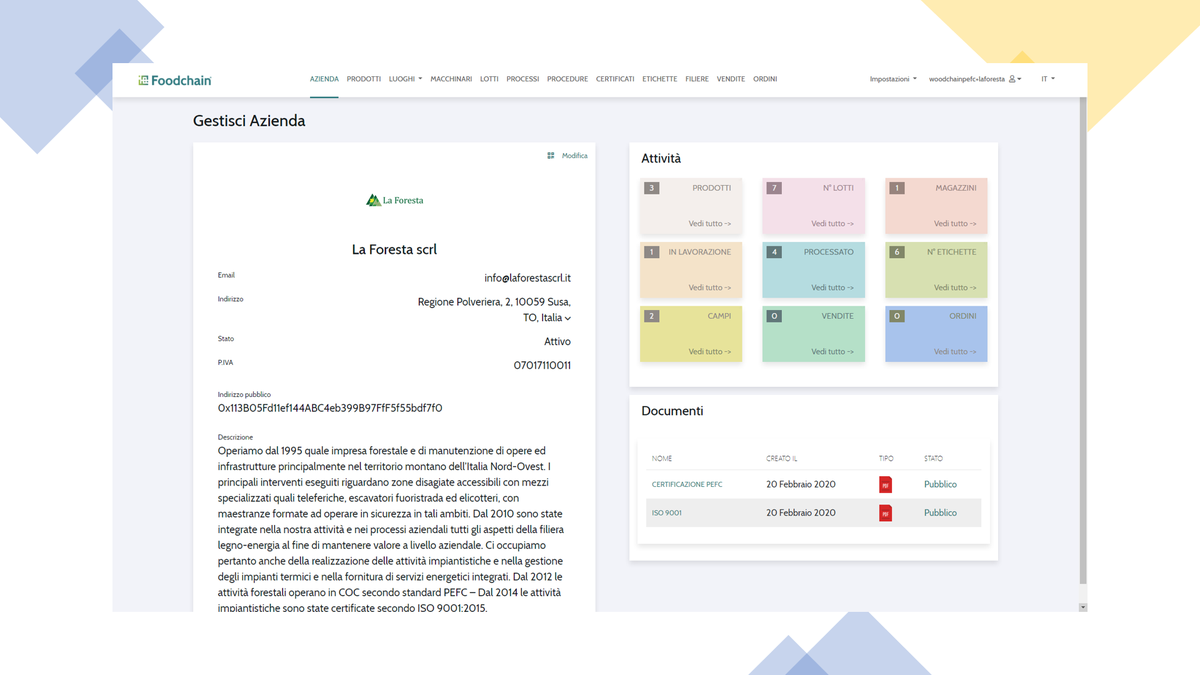
Task: Click the scrollbar down arrow
Action: pyautogui.click(x=1083, y=607)
